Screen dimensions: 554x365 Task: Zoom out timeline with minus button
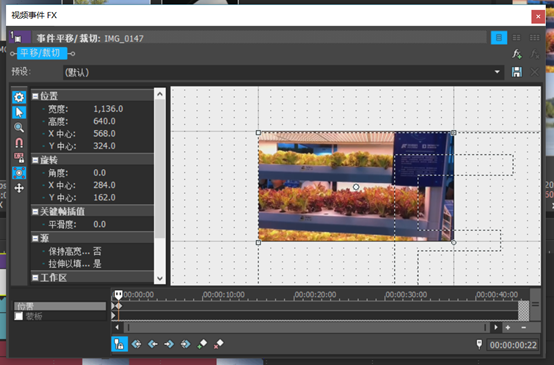pyautogui.click(x=524, y=328)
